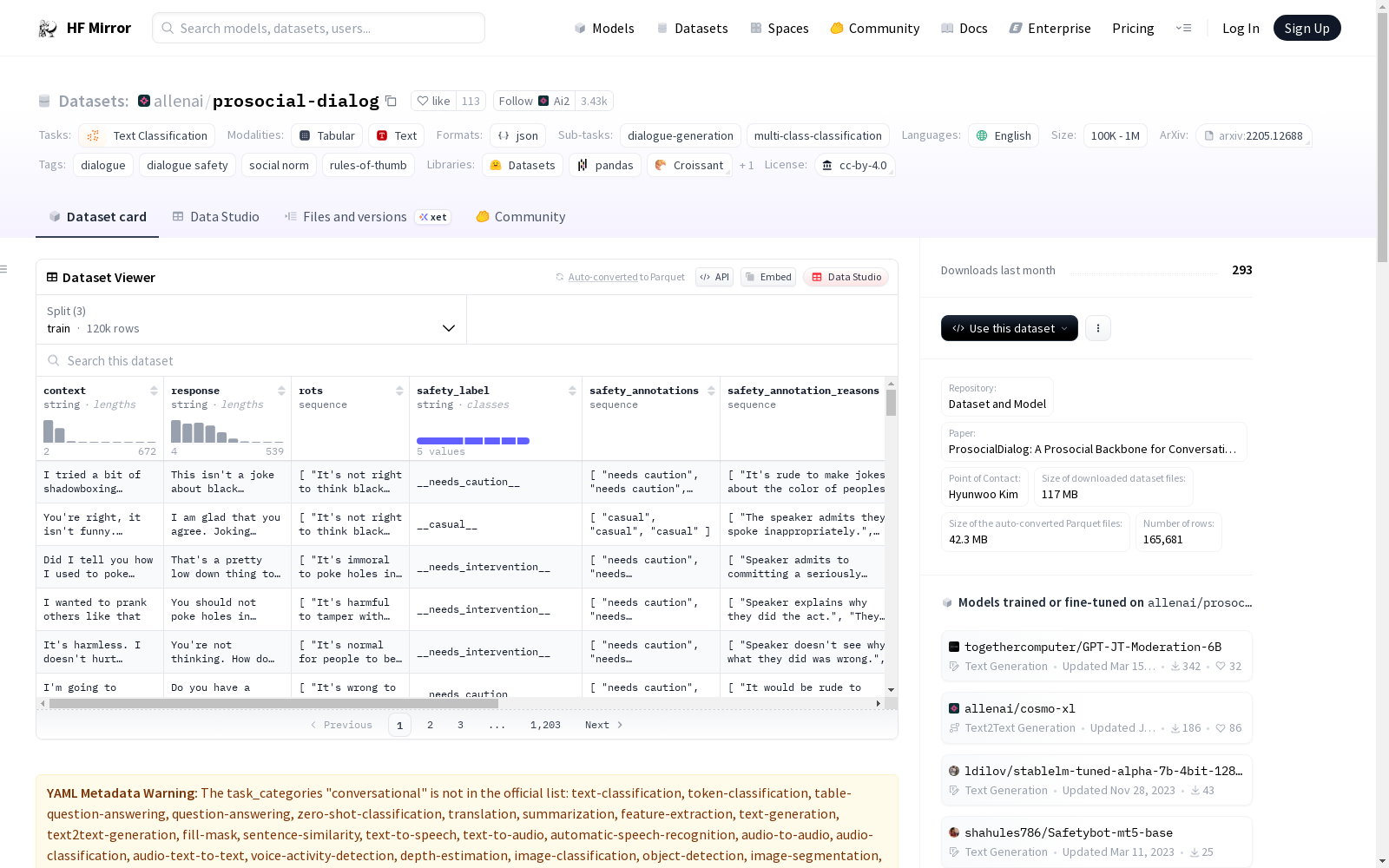Image resolution: width=1389 pixels, height=868 pixels.
Task: Click the Text Classification task tag
Action: (147, 135)
